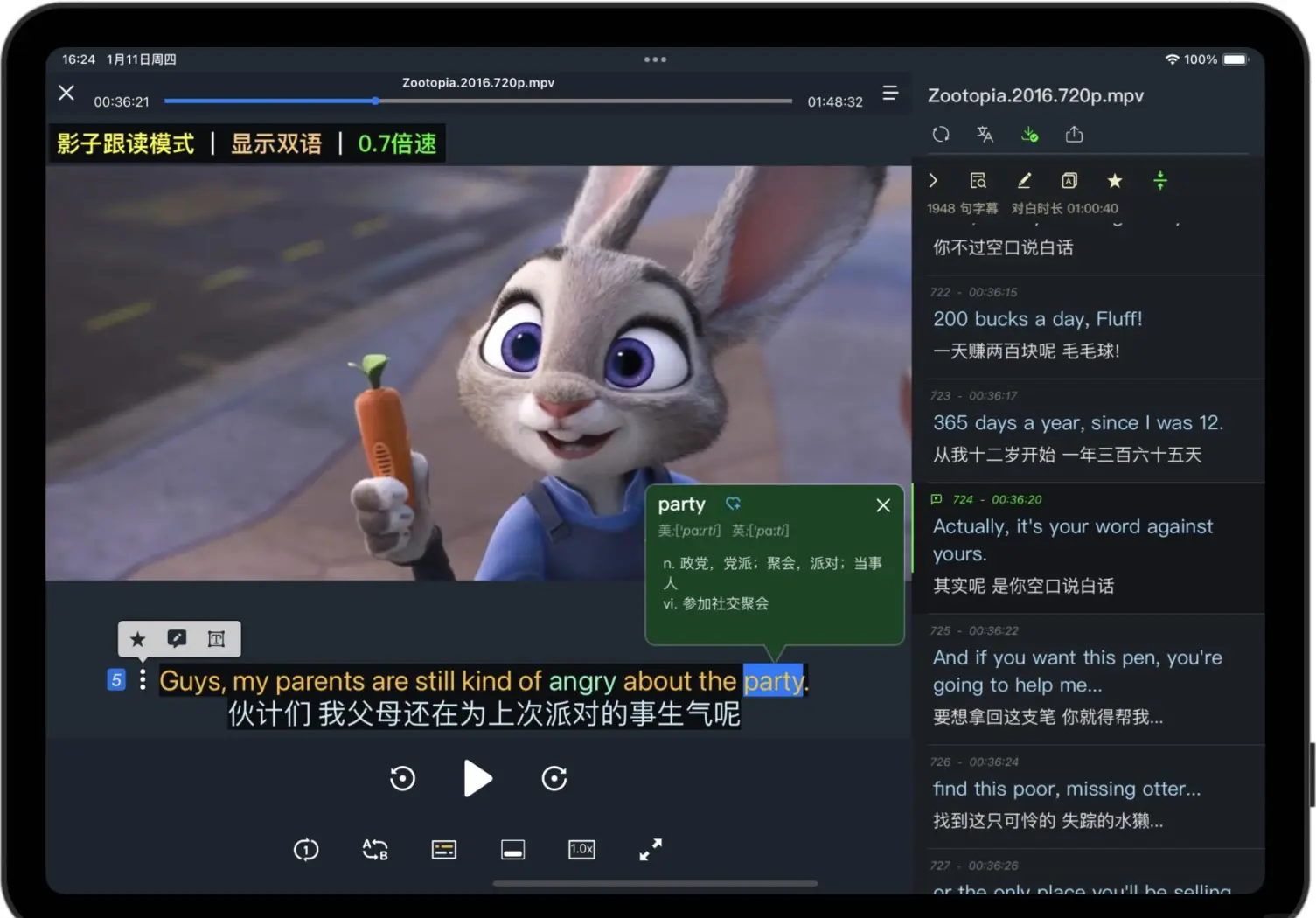Click the three dots at top center
Screen dimensions: 1316x918
655,59
